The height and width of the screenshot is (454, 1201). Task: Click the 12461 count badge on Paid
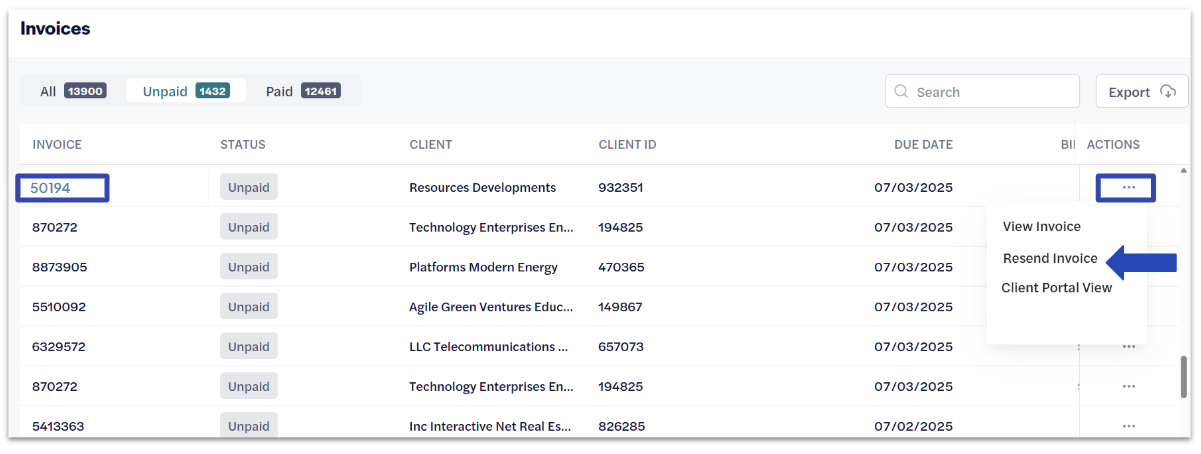pyautogui.click(x=320, y=91)
